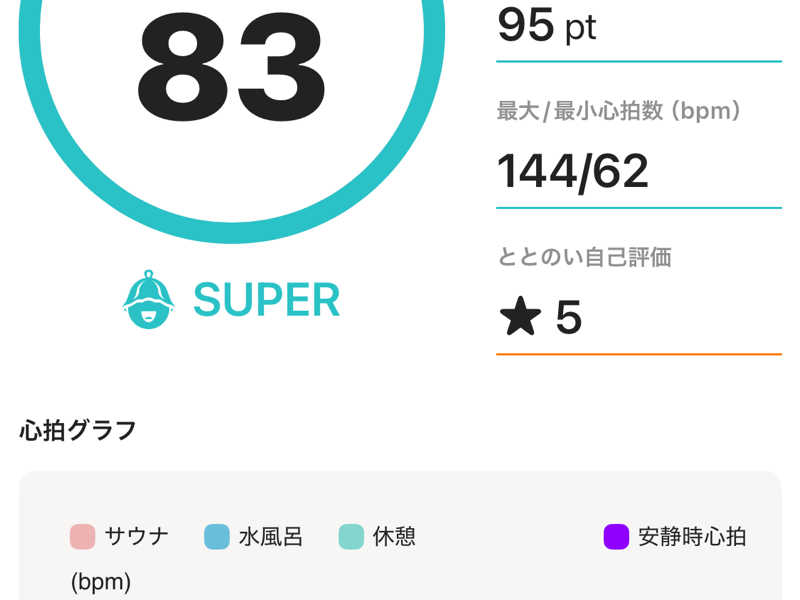Screen dimensions: 800x600
Task: Select the purple 安静時心拍 legend swatch
Action: (x=616, y=537)
